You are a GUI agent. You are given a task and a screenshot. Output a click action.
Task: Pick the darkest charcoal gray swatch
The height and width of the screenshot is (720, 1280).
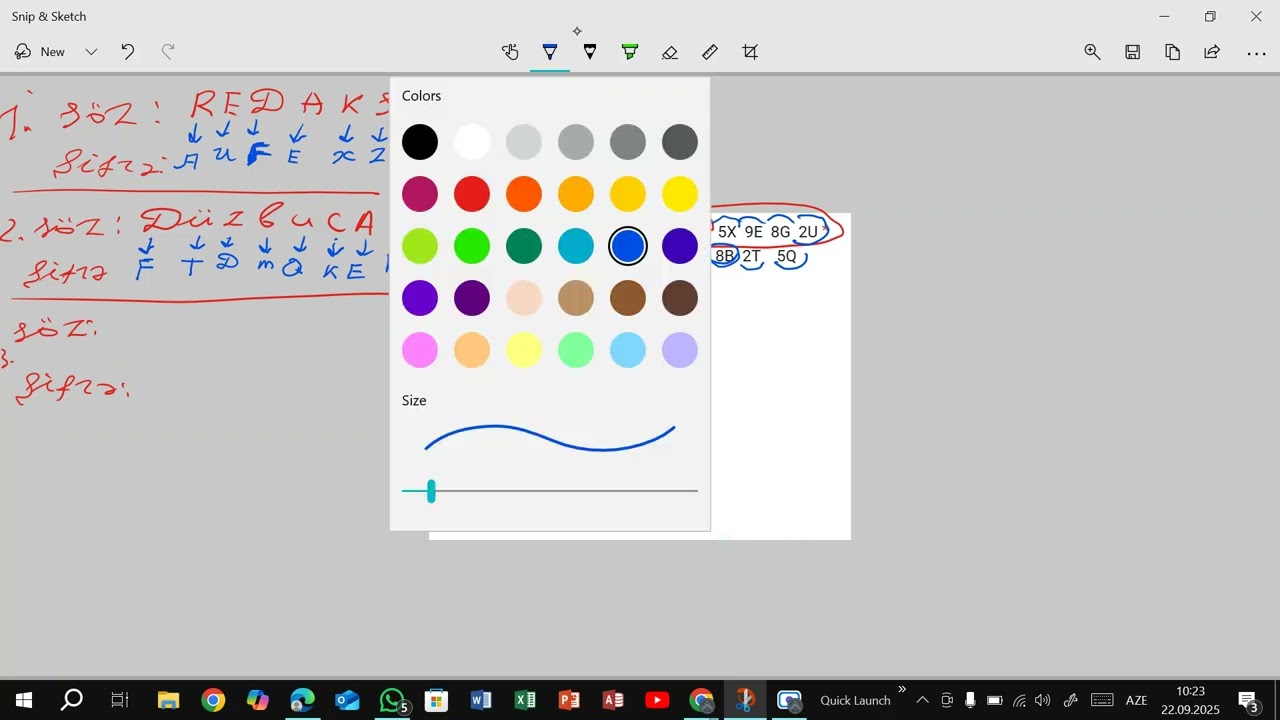[680, 142]
